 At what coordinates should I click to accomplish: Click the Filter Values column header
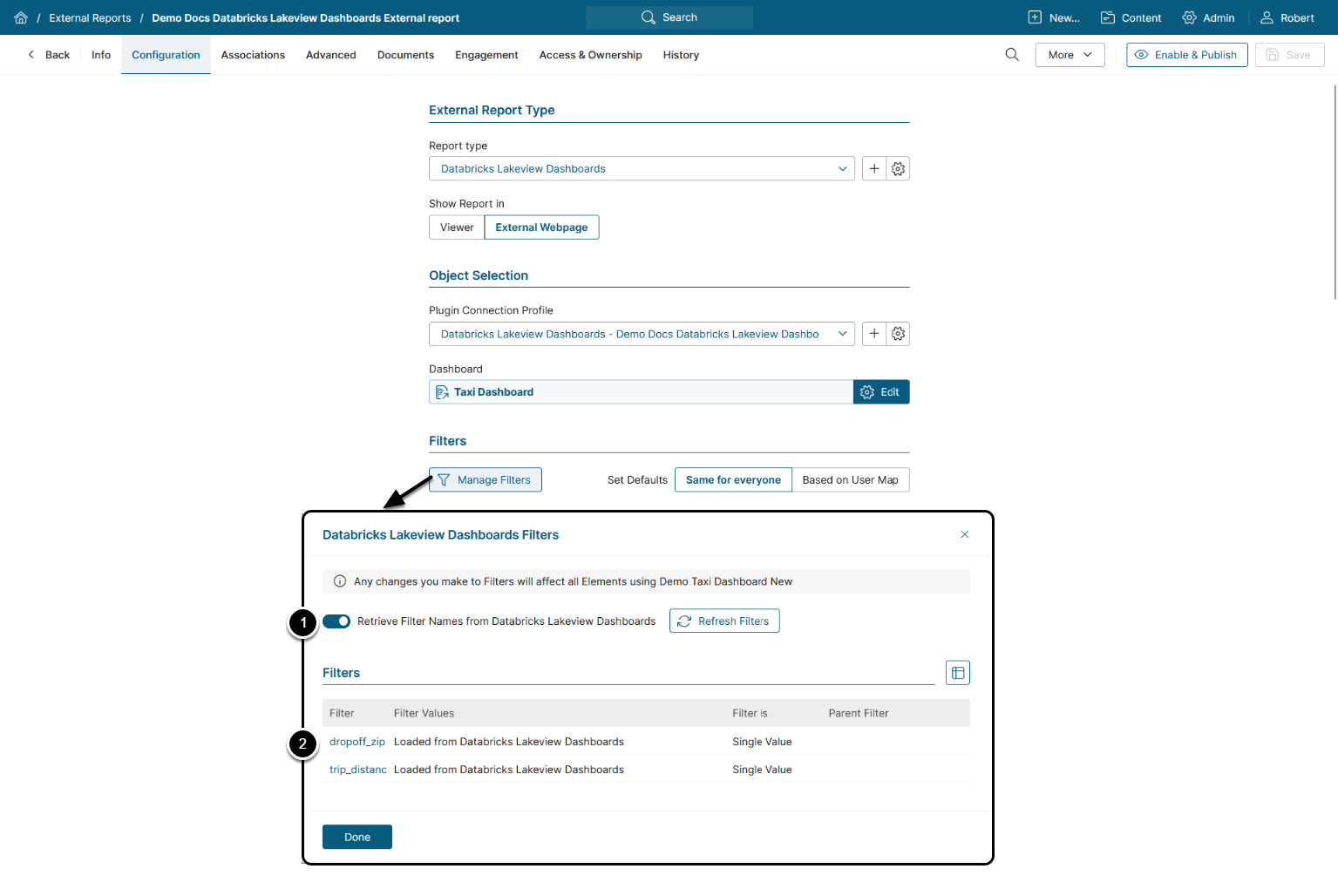pyautogui.click(x=424, y=713)
